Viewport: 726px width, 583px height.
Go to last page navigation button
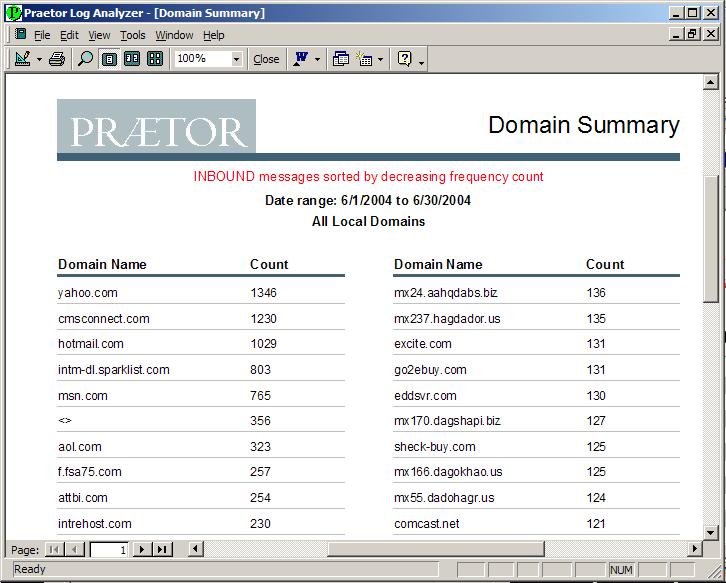[162, 550]
